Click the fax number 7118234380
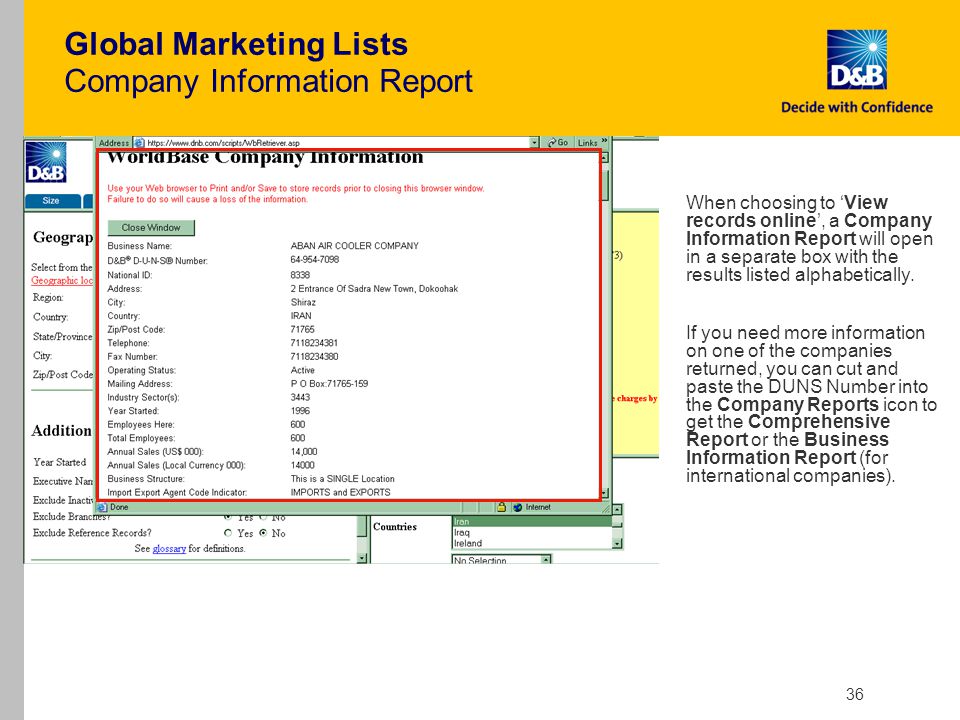Viewport: 960px width, 720px height. tap(314, 356)
